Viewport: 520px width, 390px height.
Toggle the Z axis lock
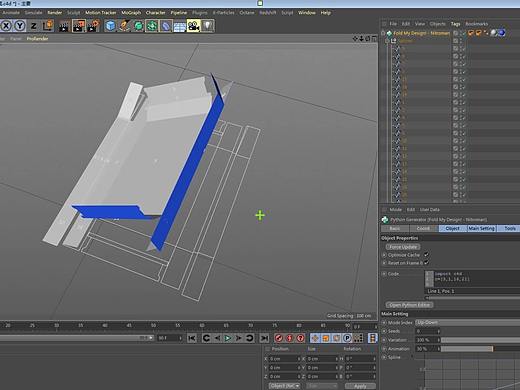(34, 26)
